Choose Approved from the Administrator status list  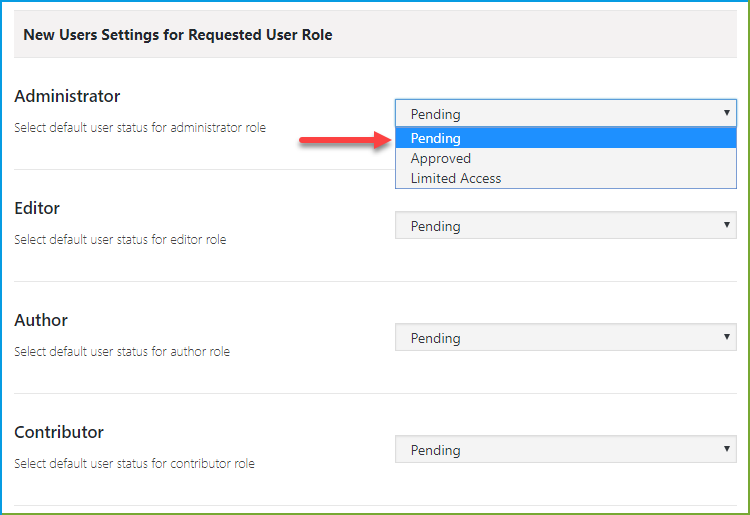click(x=441, y=159)
